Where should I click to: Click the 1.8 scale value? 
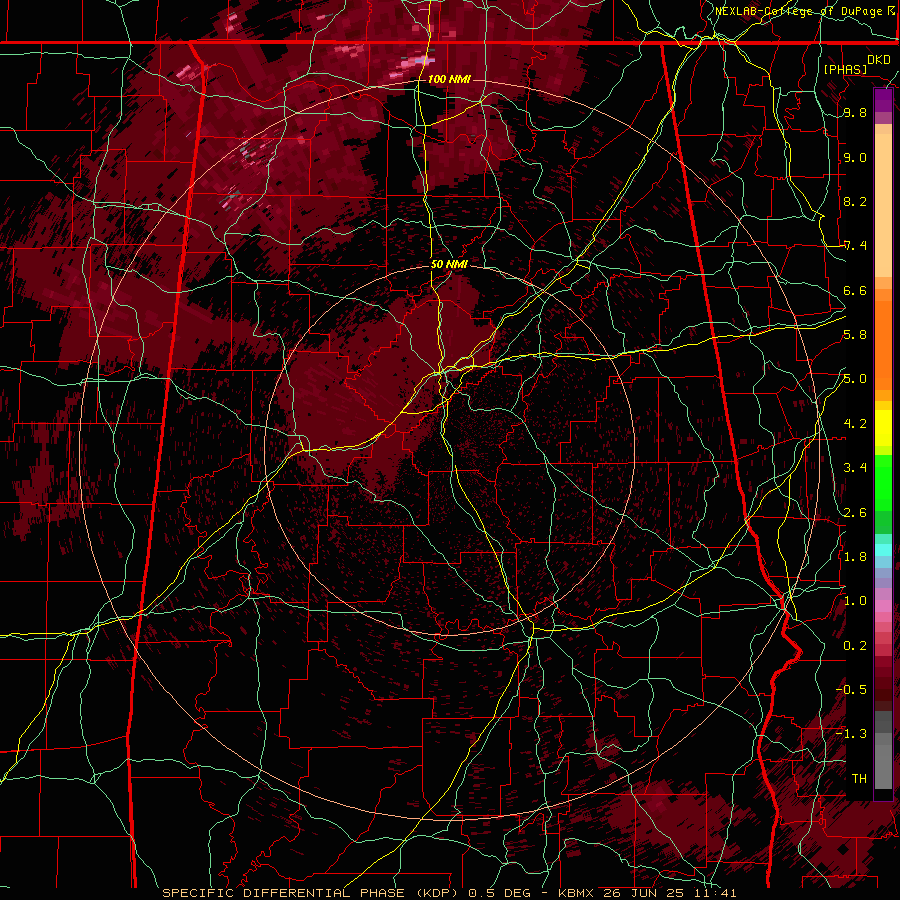pyautogui.click(x=855, y=557)
